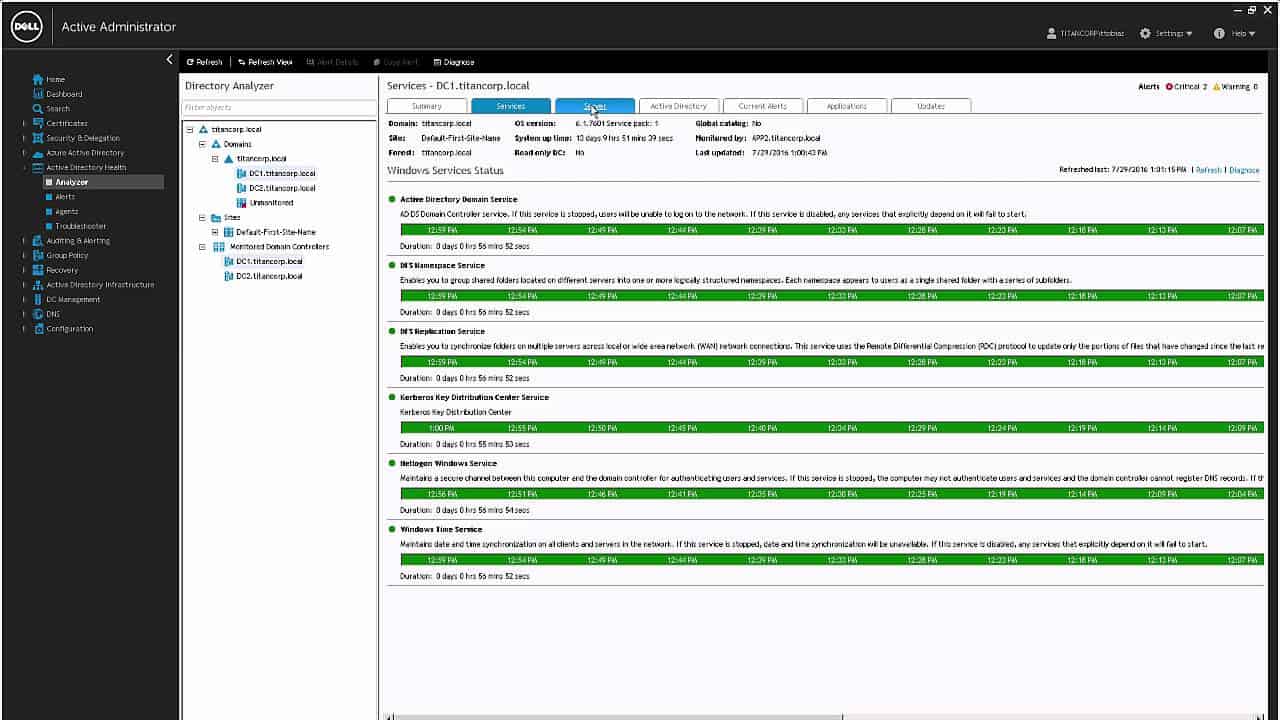Switch to the Summary tab
The height and width of the screenshot is (720, 1280).
pos(426,105)
